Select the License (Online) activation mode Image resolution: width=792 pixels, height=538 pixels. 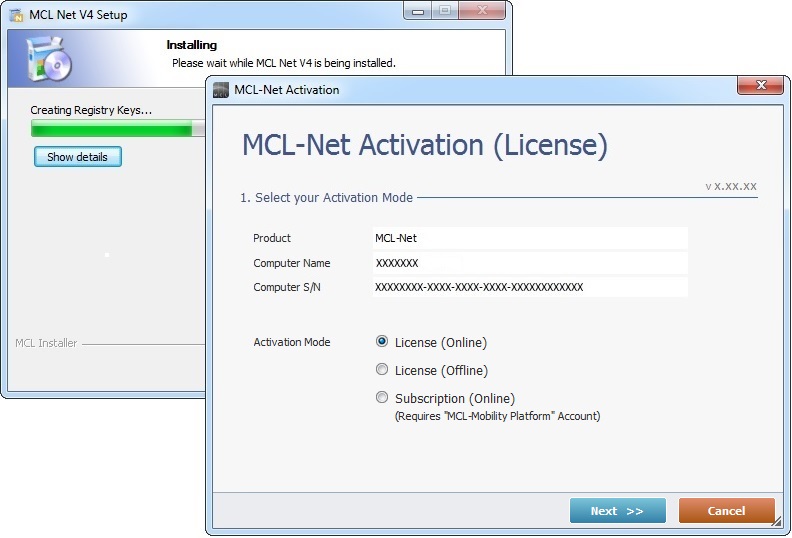click(x=382, y=341)
